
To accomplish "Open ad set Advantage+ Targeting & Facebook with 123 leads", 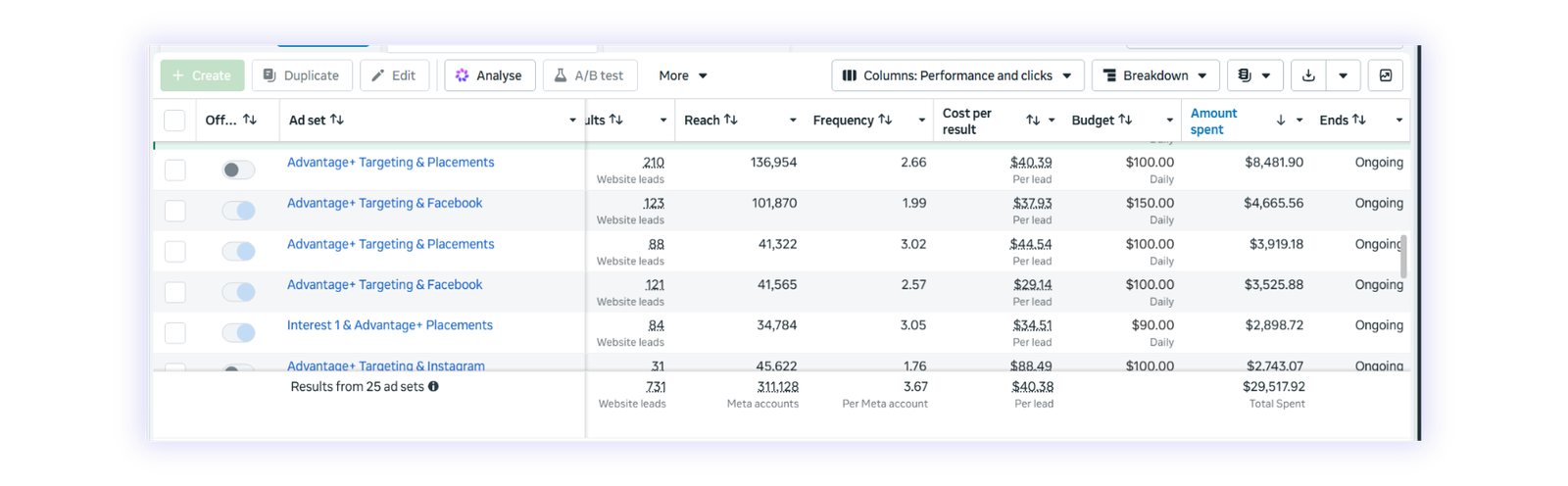I will coord(384,204).
